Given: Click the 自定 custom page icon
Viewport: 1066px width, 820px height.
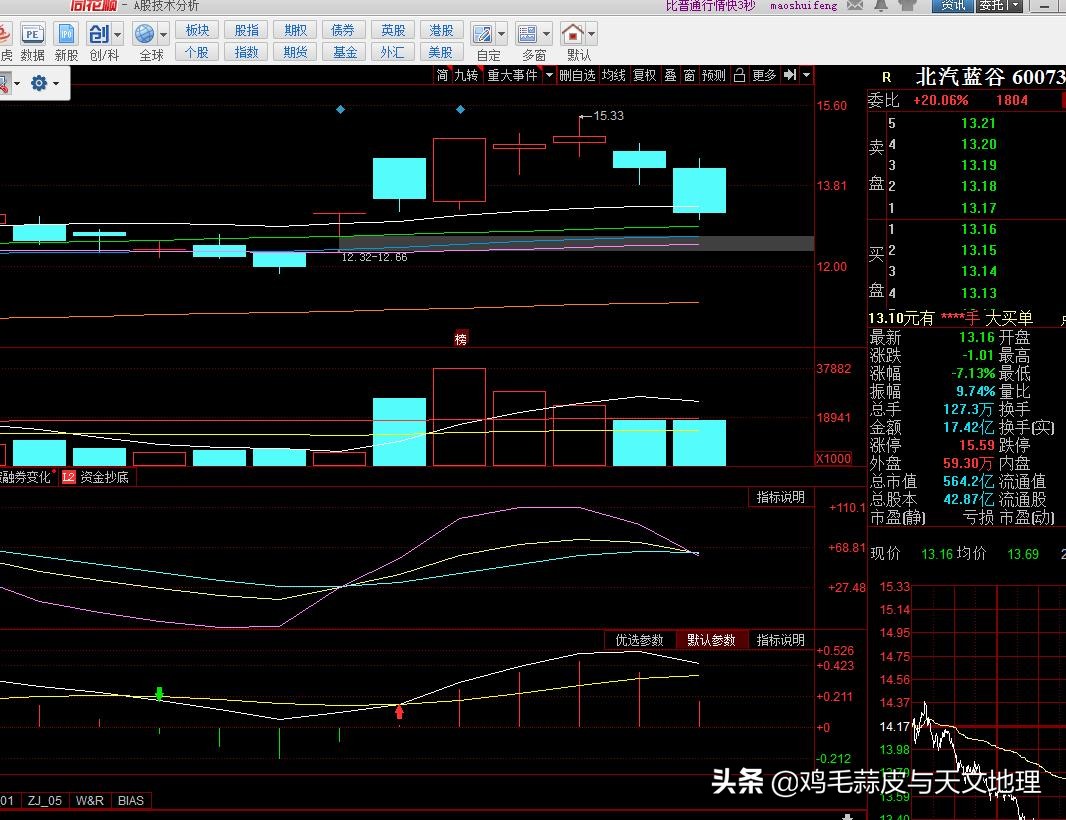Looking at the screenshot, I should click(x=482, y=34).
